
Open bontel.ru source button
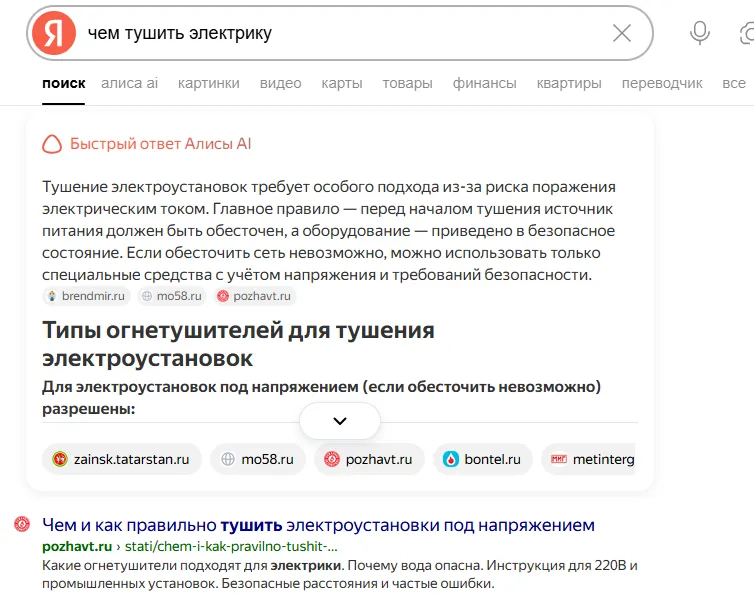(483, 459)
